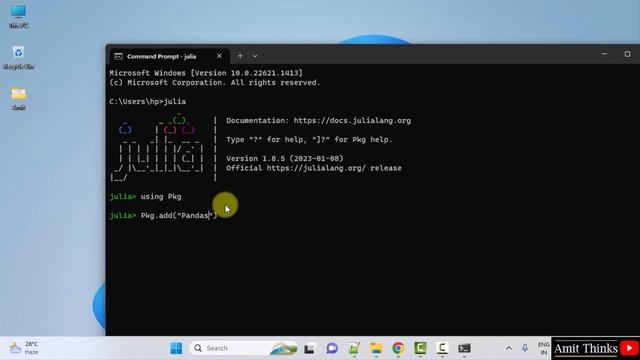640x360 pixels.
Task: Launch Google Chrome from the taskbar
Action: click(x=398, y=348)
